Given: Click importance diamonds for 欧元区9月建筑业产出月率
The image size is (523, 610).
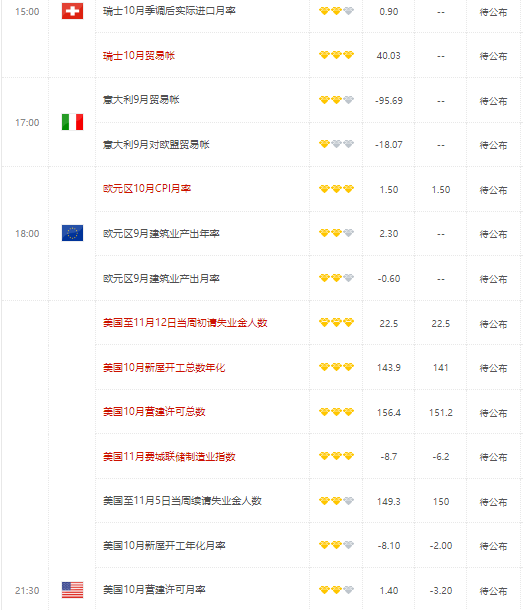Looking at the screenshot, I should point(336,278).
